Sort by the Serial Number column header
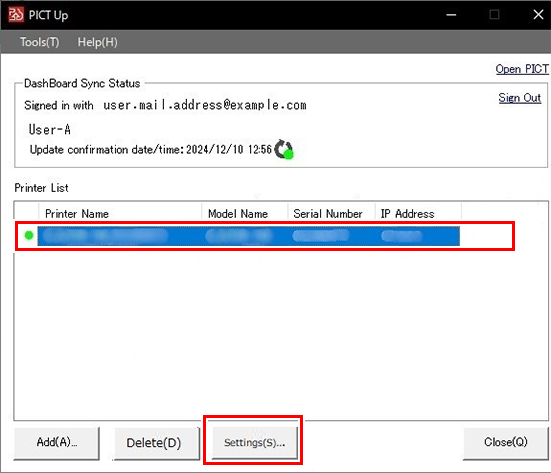551x473 pixels. (331, 214)
